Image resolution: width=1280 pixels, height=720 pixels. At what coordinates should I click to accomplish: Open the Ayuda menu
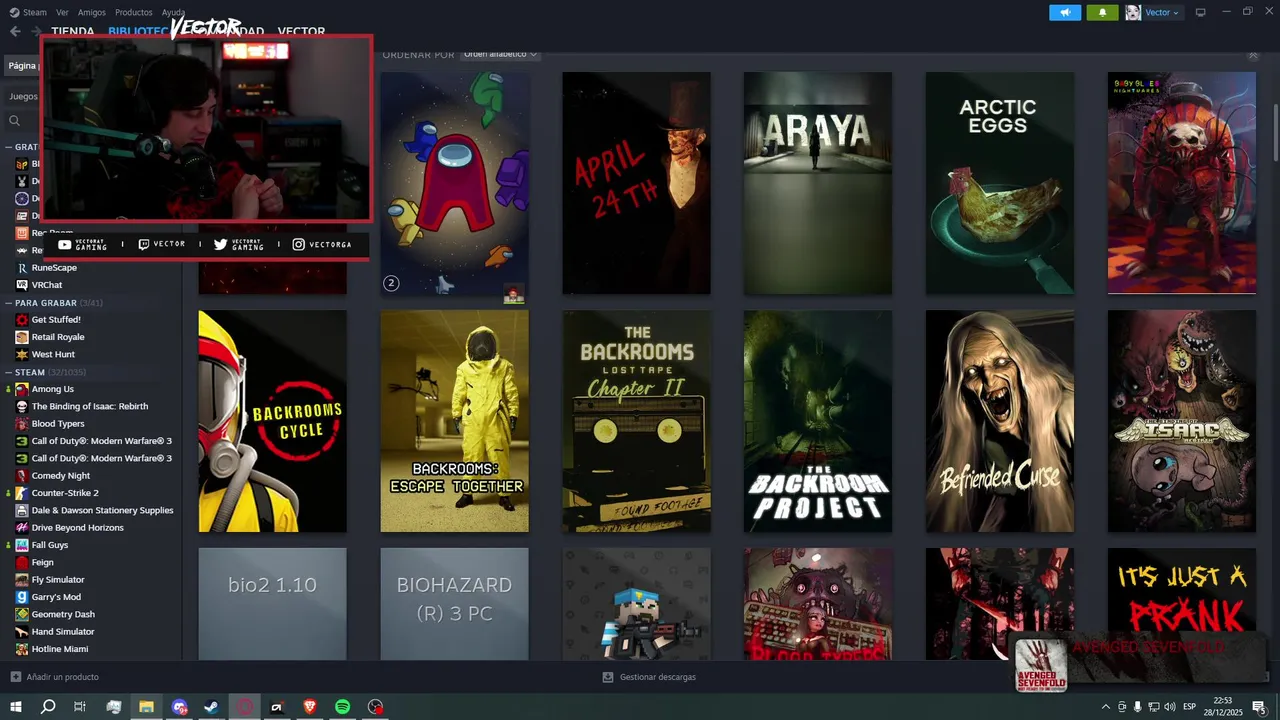[174, 12]
